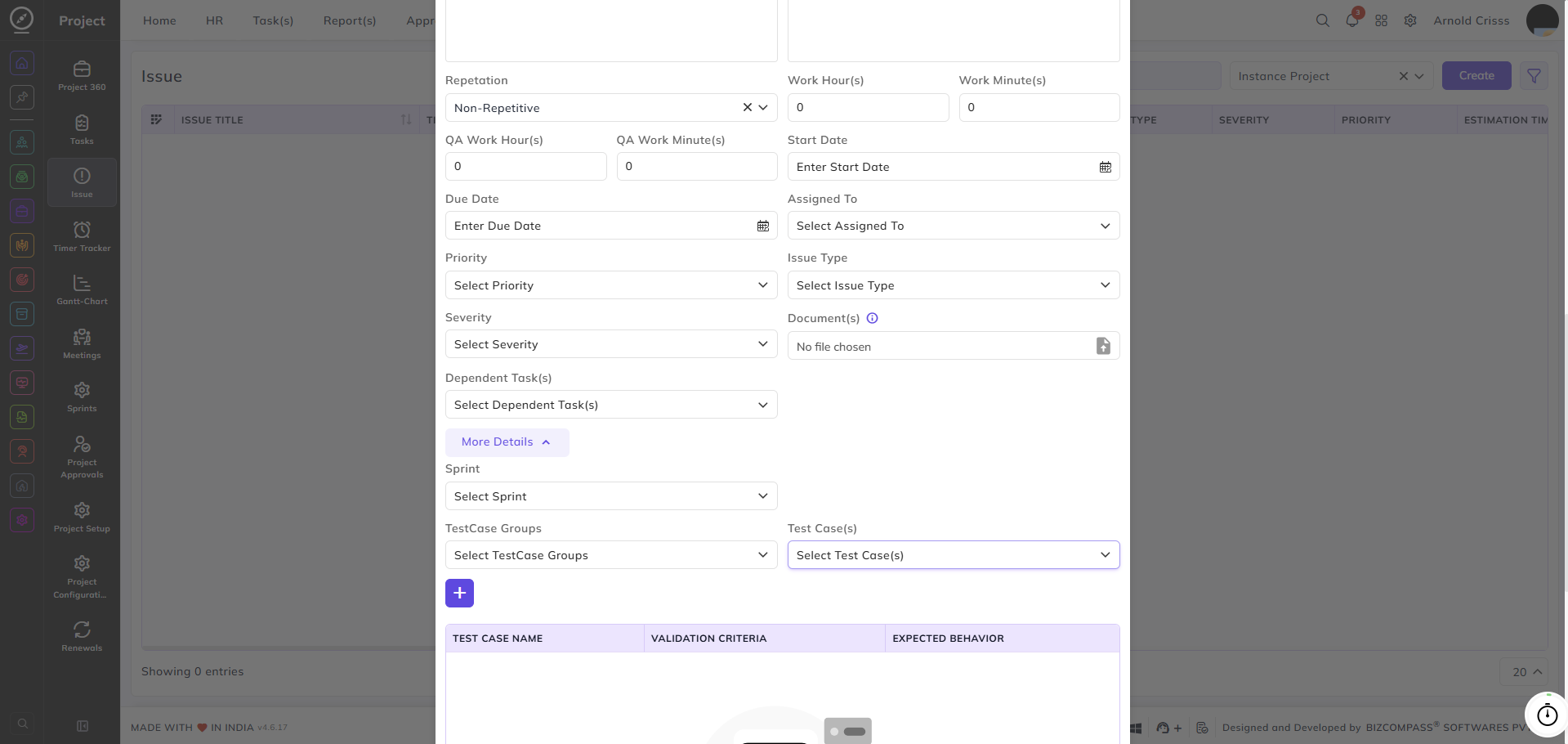Image resolution: width=1568 pixels, height=744 pixels.
Task: Collapse More Details section
Action: click(x=507, y=442)
